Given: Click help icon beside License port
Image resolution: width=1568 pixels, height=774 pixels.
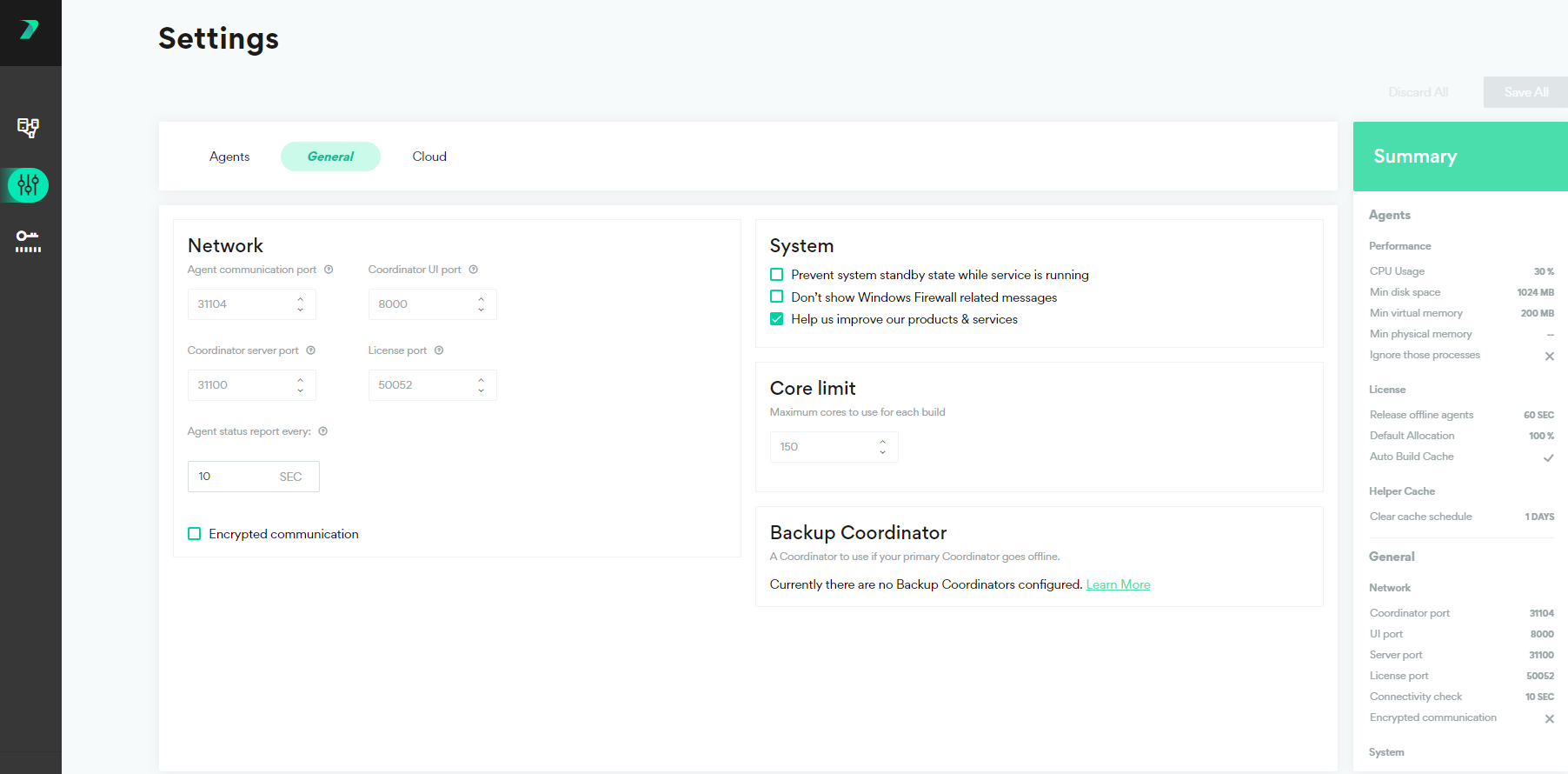Looking at the screenshot, I should (x=439, y=350).
